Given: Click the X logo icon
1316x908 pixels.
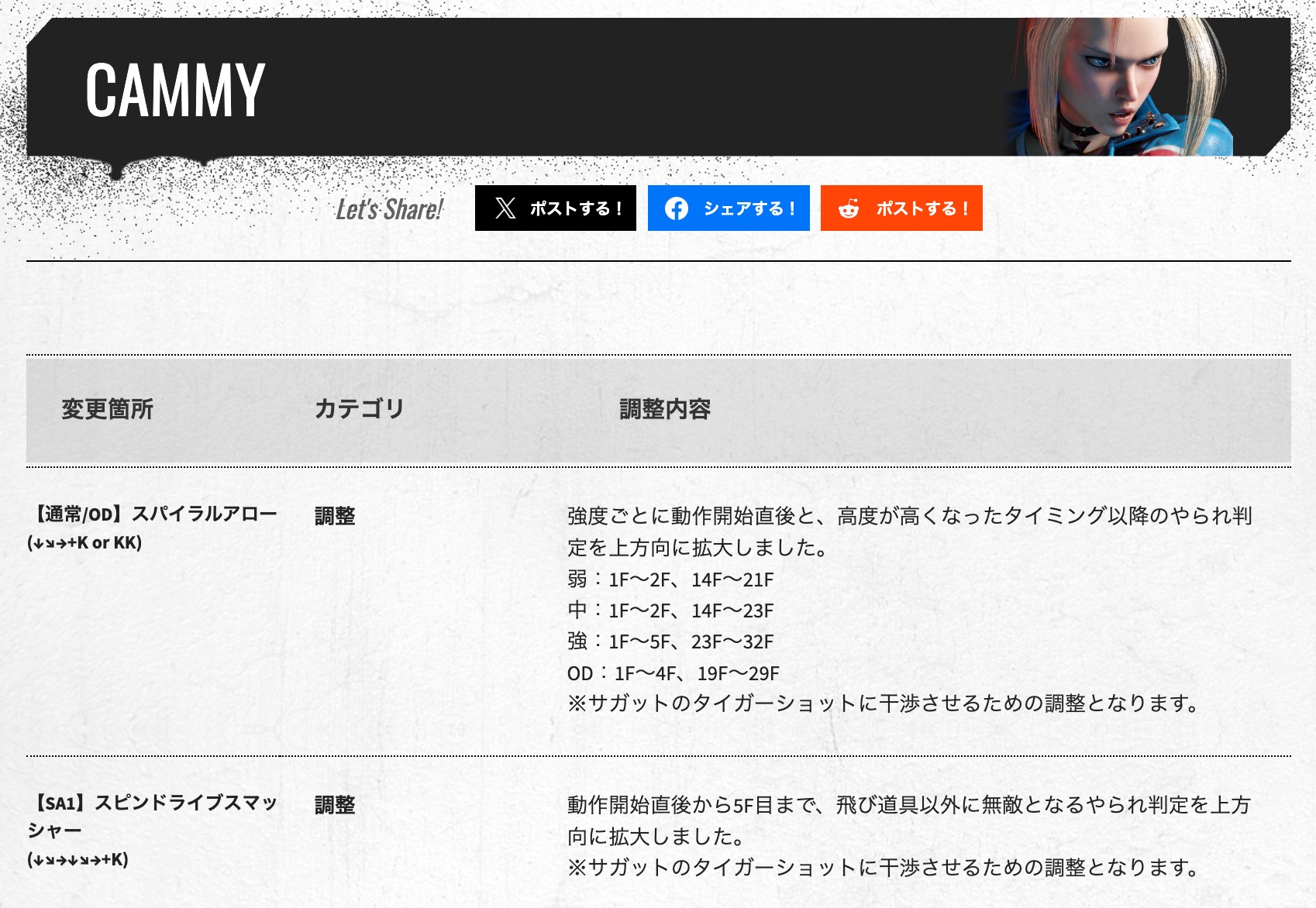Looking at the screenshot, I should 505,208.
